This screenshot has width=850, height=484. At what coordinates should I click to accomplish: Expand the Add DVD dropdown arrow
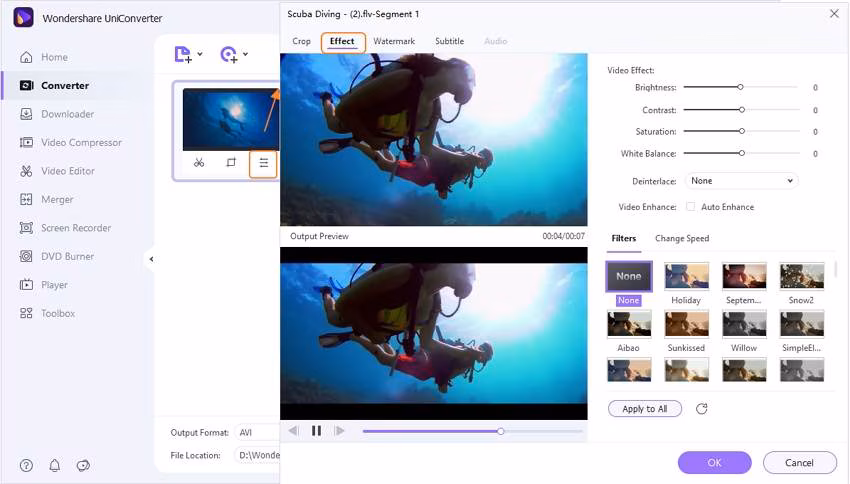(x=246, y=54)
